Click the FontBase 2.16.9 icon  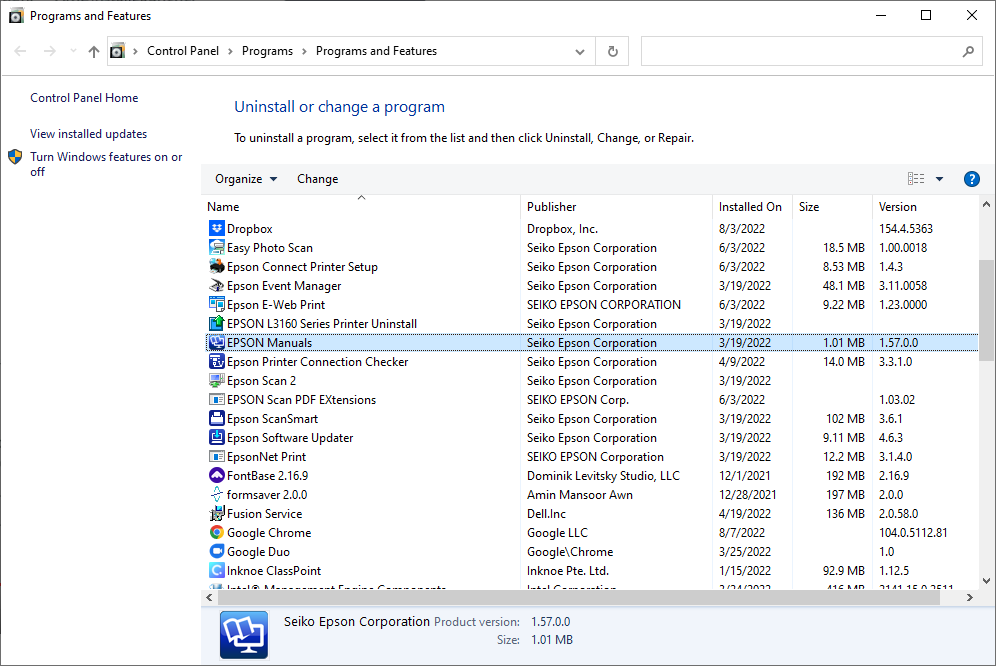(217, 475)
